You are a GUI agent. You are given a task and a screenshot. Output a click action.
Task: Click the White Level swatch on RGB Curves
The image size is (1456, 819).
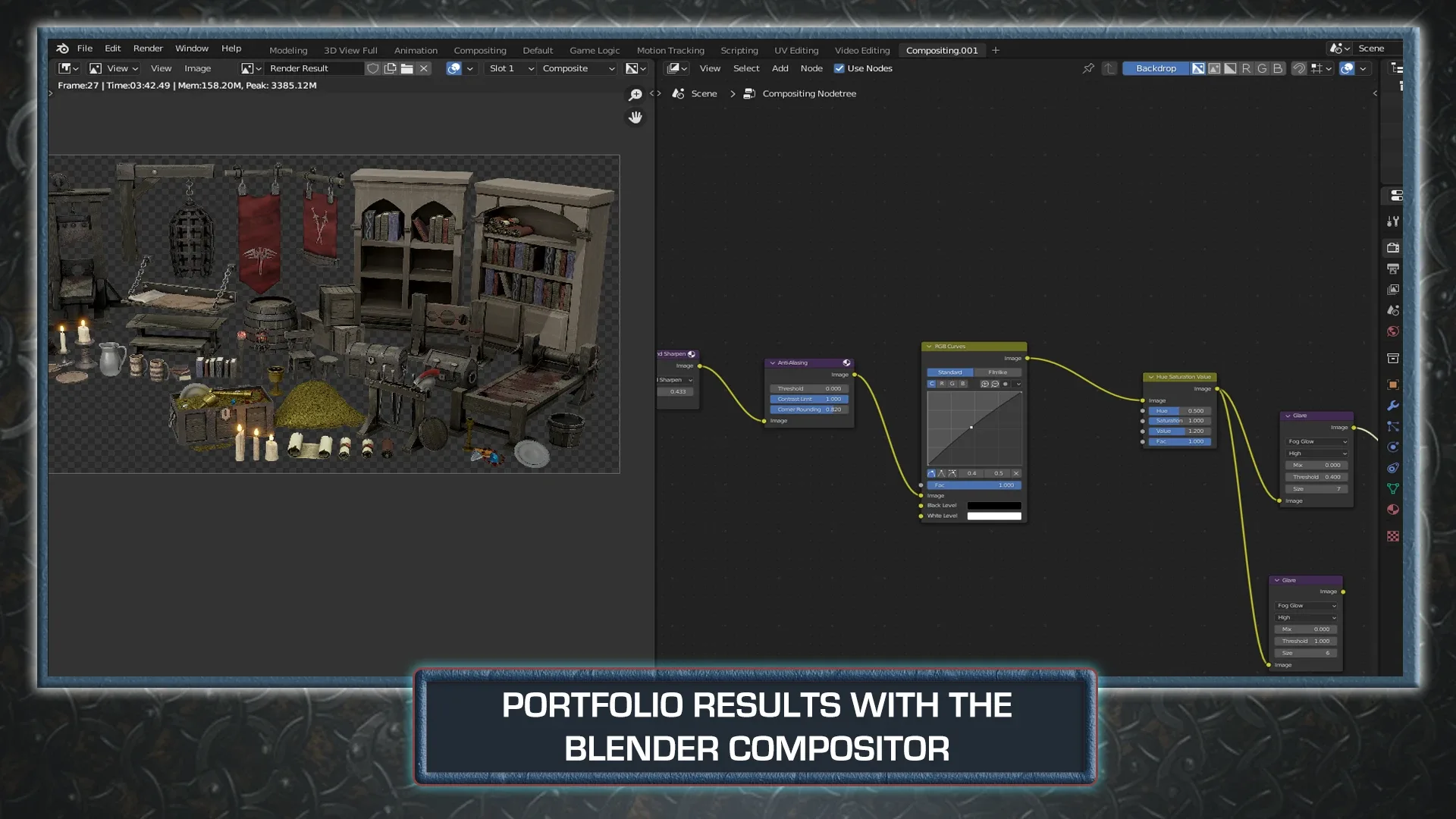point(995,515)
